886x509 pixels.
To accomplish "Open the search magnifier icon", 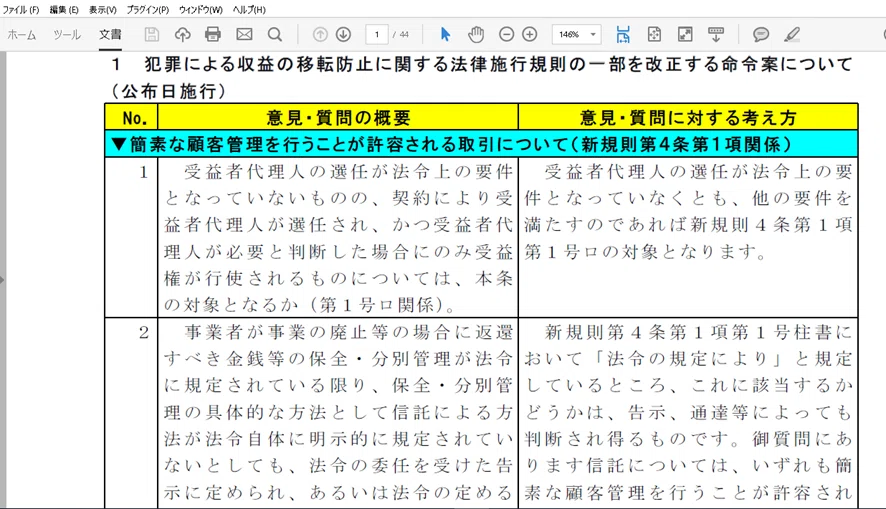I will coord(275,35).
